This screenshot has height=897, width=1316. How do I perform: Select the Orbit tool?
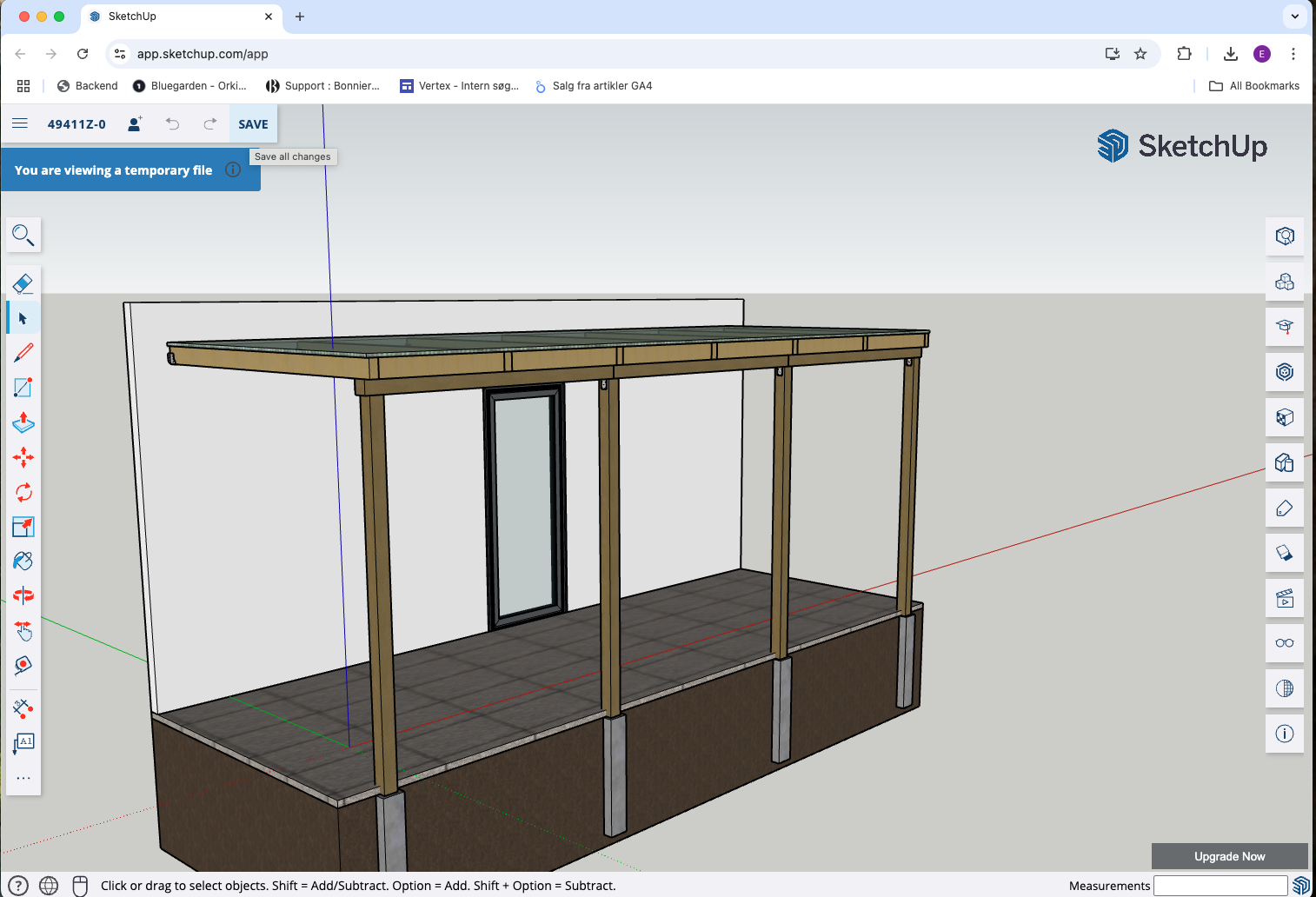23,596
